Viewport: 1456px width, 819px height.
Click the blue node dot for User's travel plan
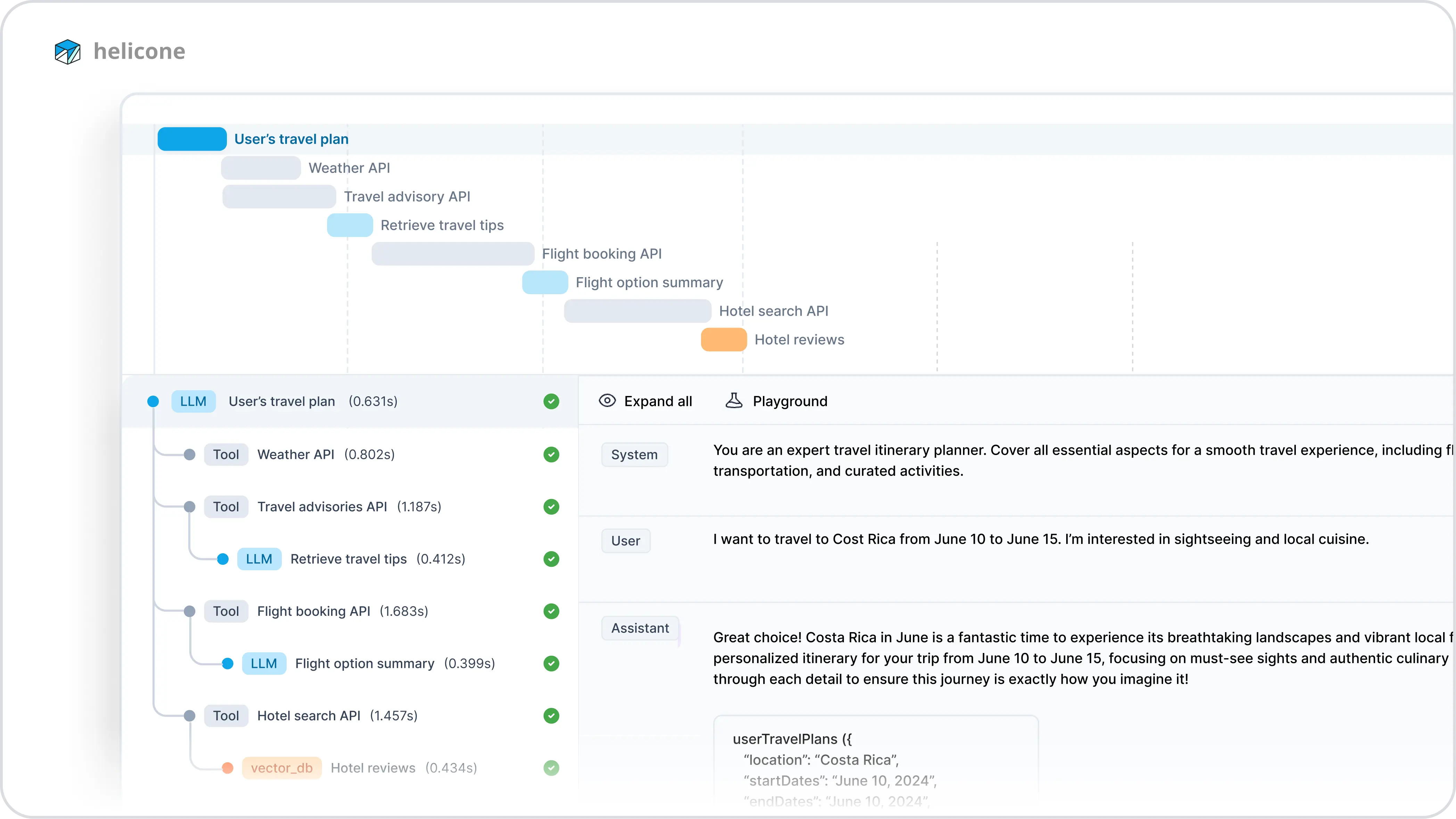pyautogui.click(x=153, y=401)
